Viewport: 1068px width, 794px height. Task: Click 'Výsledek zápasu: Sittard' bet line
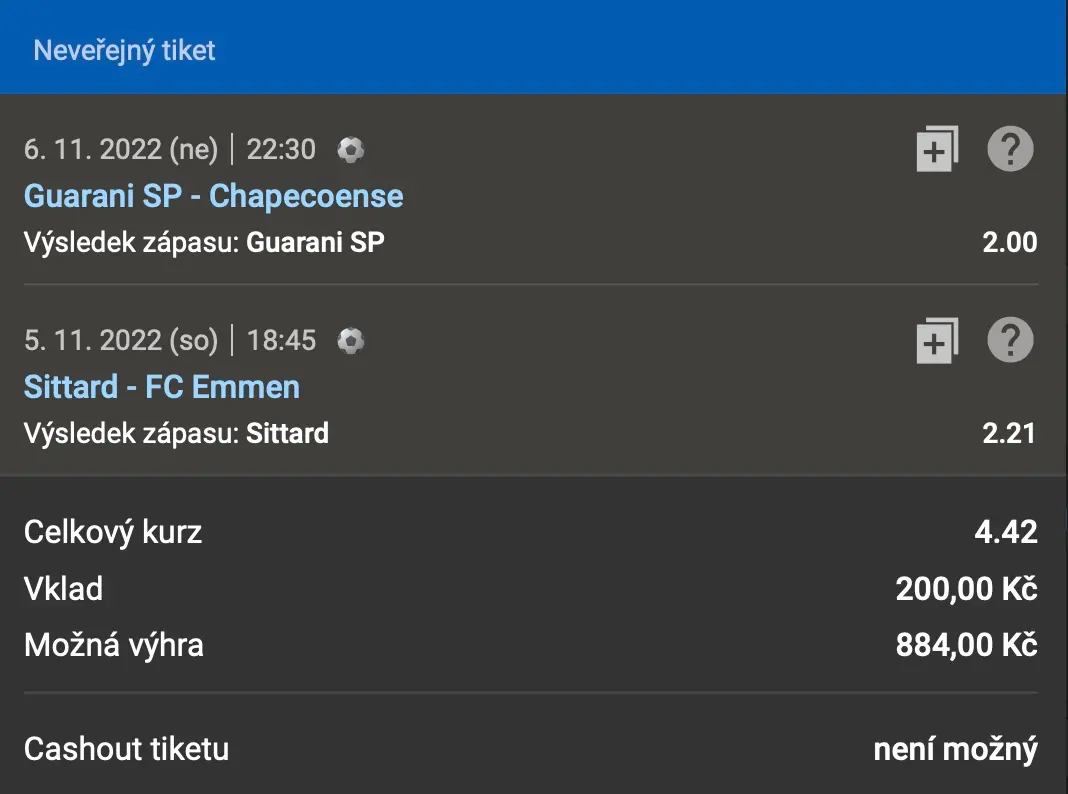coord(176,433)
